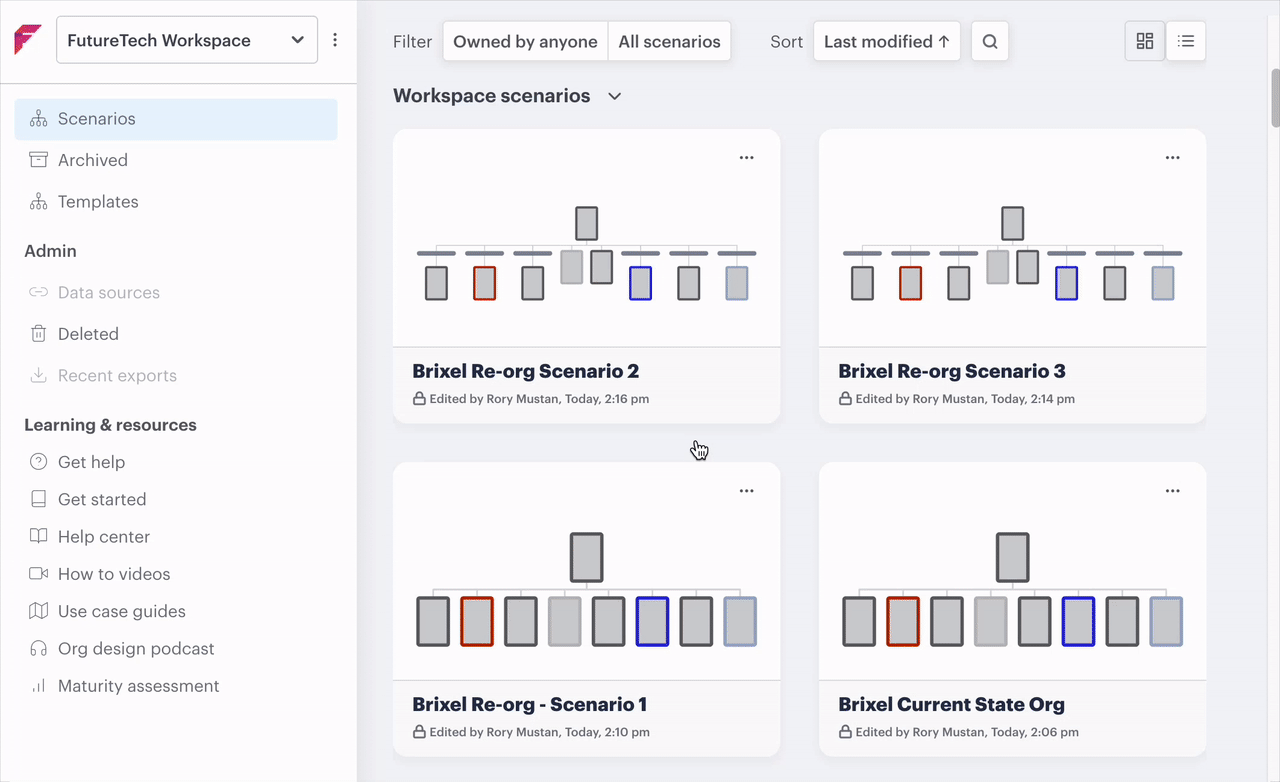Open the Deleted items page
This screenshot has width=1280, height=782.
coord(88,334)
